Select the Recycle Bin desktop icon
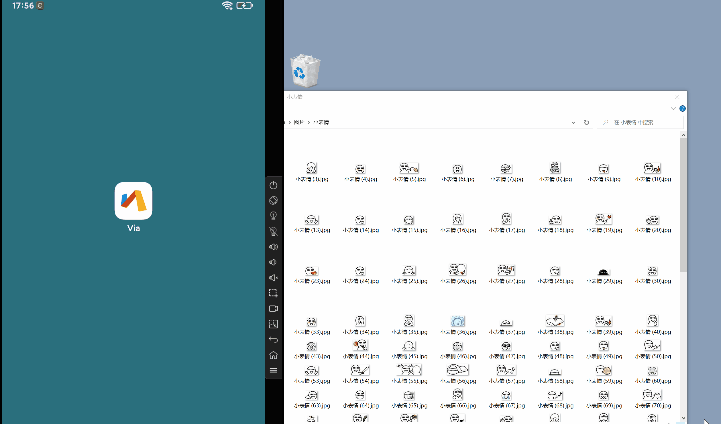721x424 pixels. click(305, 71)
